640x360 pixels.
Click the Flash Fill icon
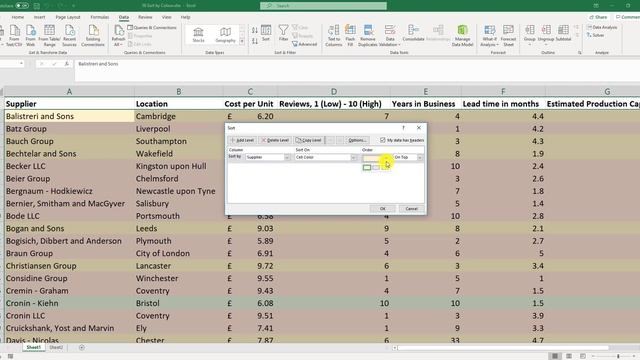[350, 35]
